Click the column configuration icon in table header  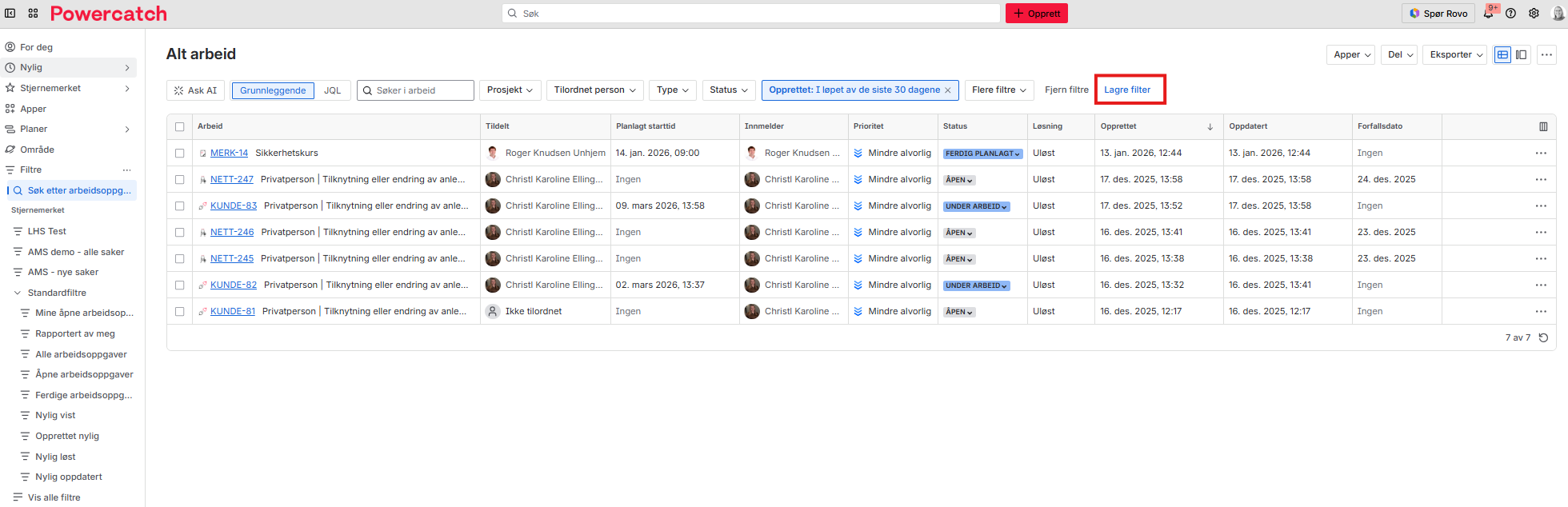1543,126
